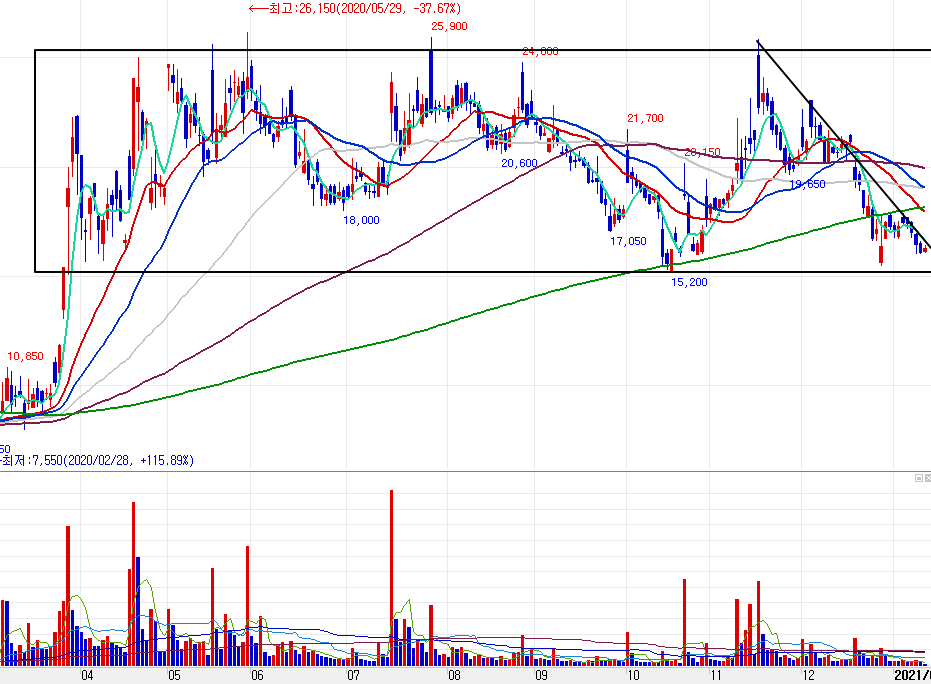Maximize the volume panel using its square icon
This screenshot has width=931, height=684.
(919, 478)
